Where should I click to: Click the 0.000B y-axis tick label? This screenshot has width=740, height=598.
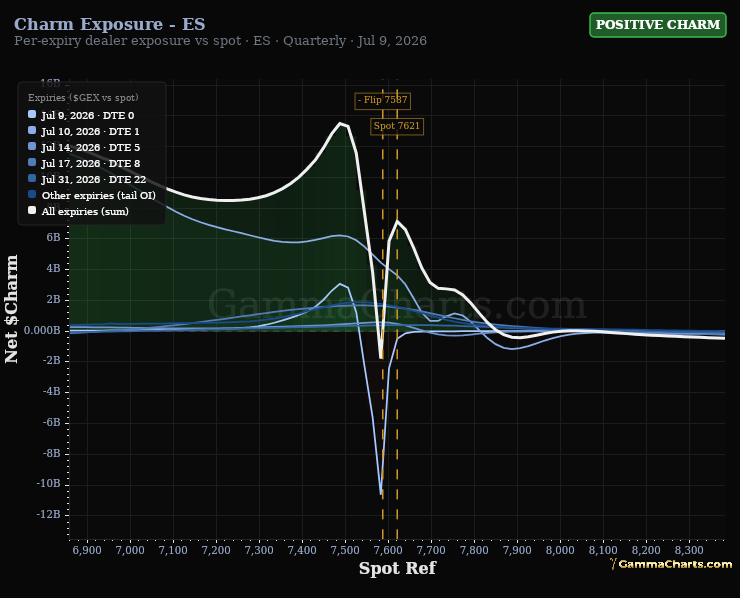tap(42, 330)
